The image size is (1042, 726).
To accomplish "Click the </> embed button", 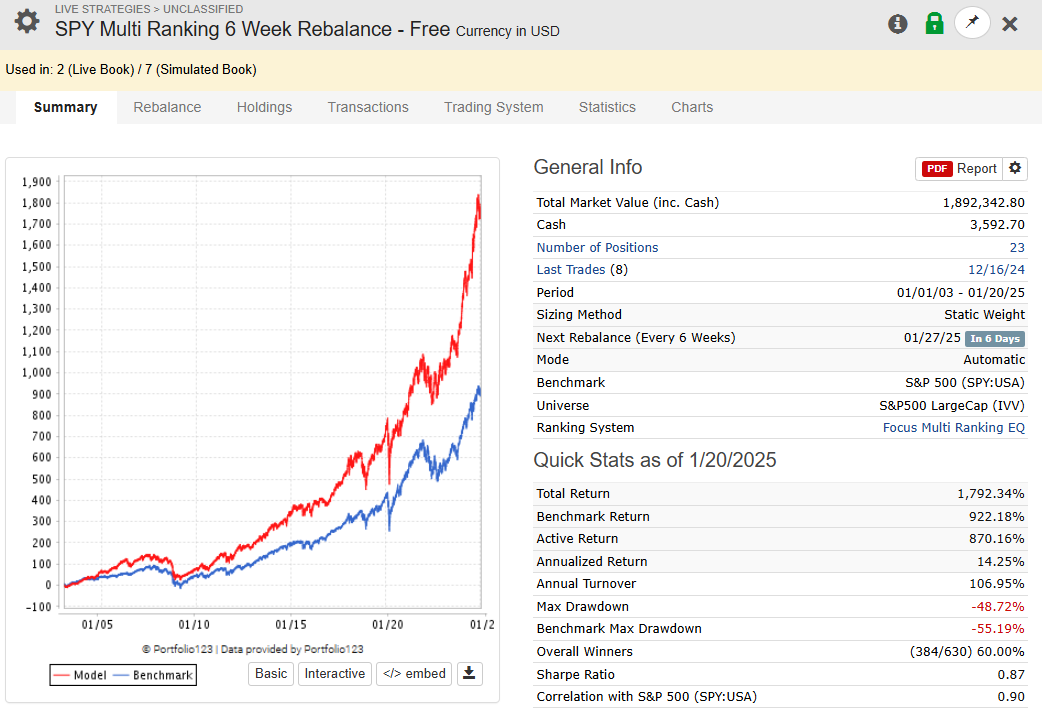I will pos(414,673).
